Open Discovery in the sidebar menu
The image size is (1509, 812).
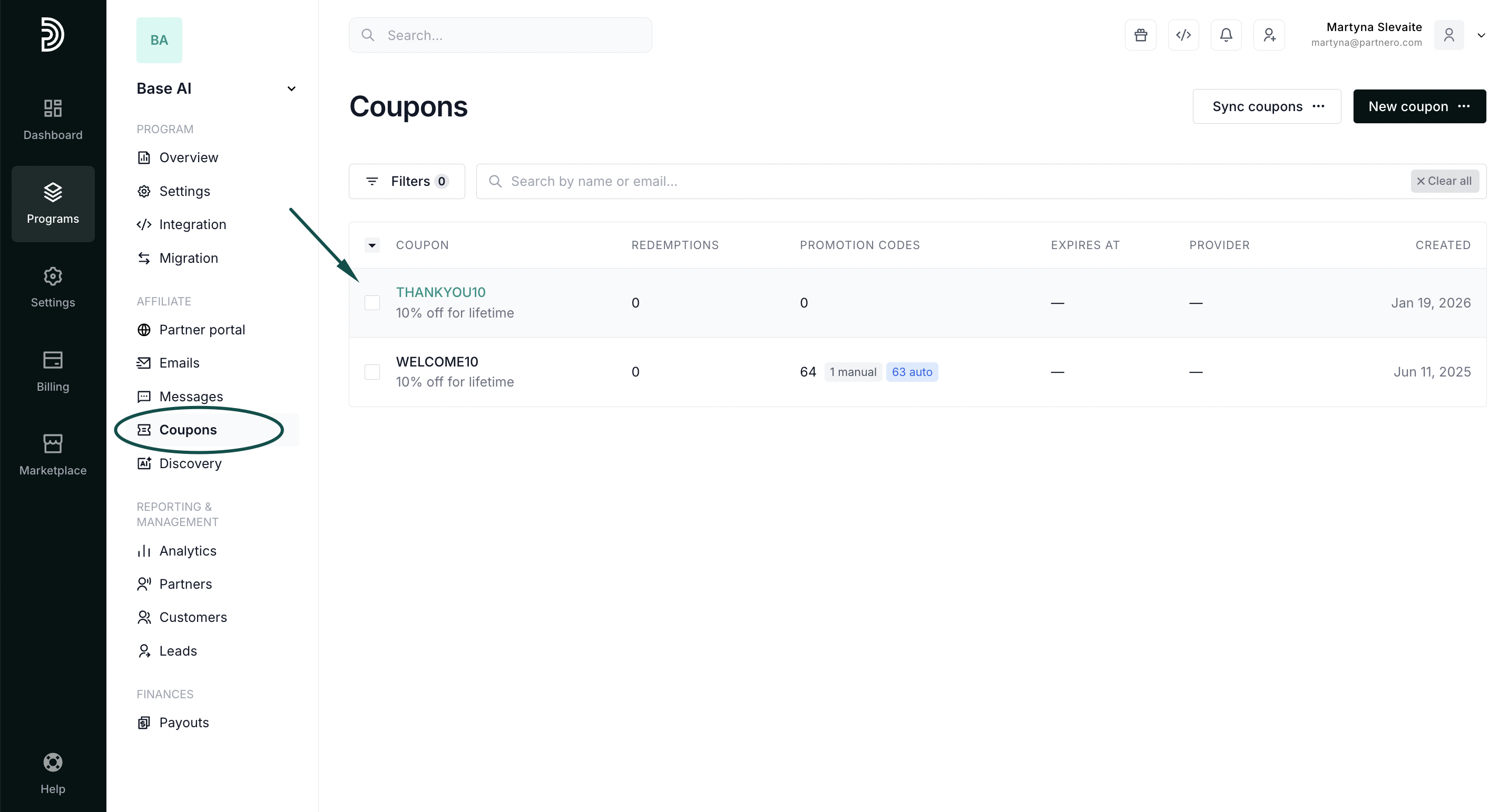pyautogui.click(x=190, y=464)
